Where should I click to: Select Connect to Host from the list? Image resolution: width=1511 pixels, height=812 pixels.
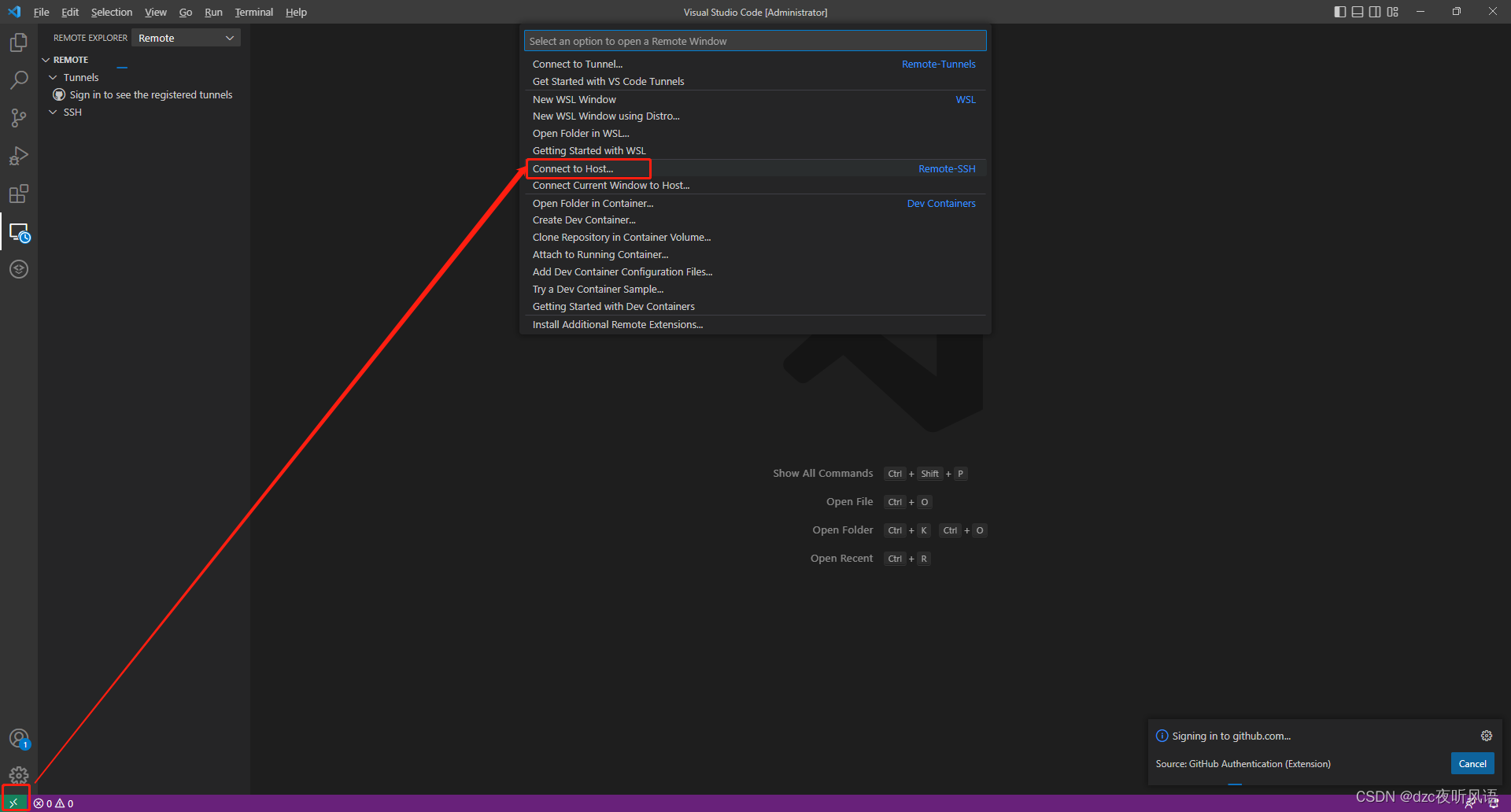[x=573, y=168]
